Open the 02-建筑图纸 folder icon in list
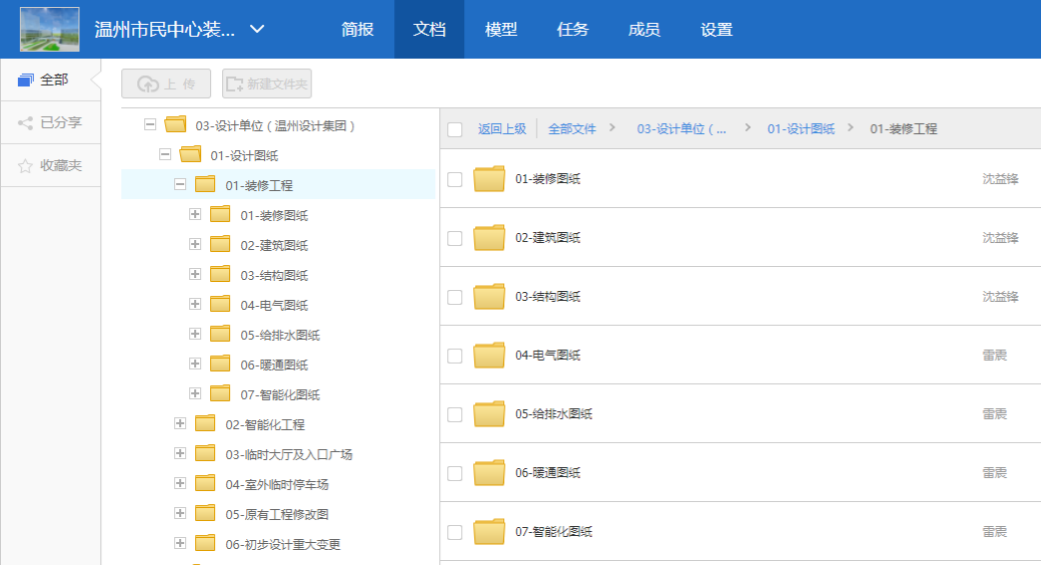 pos(489,238)
